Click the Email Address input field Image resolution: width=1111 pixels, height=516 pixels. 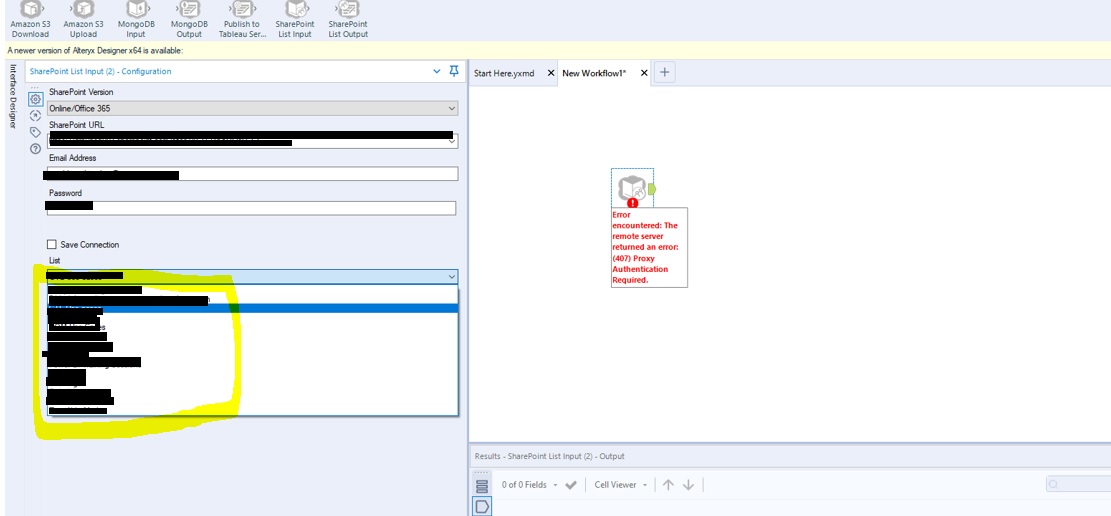[x=252, y=174]
